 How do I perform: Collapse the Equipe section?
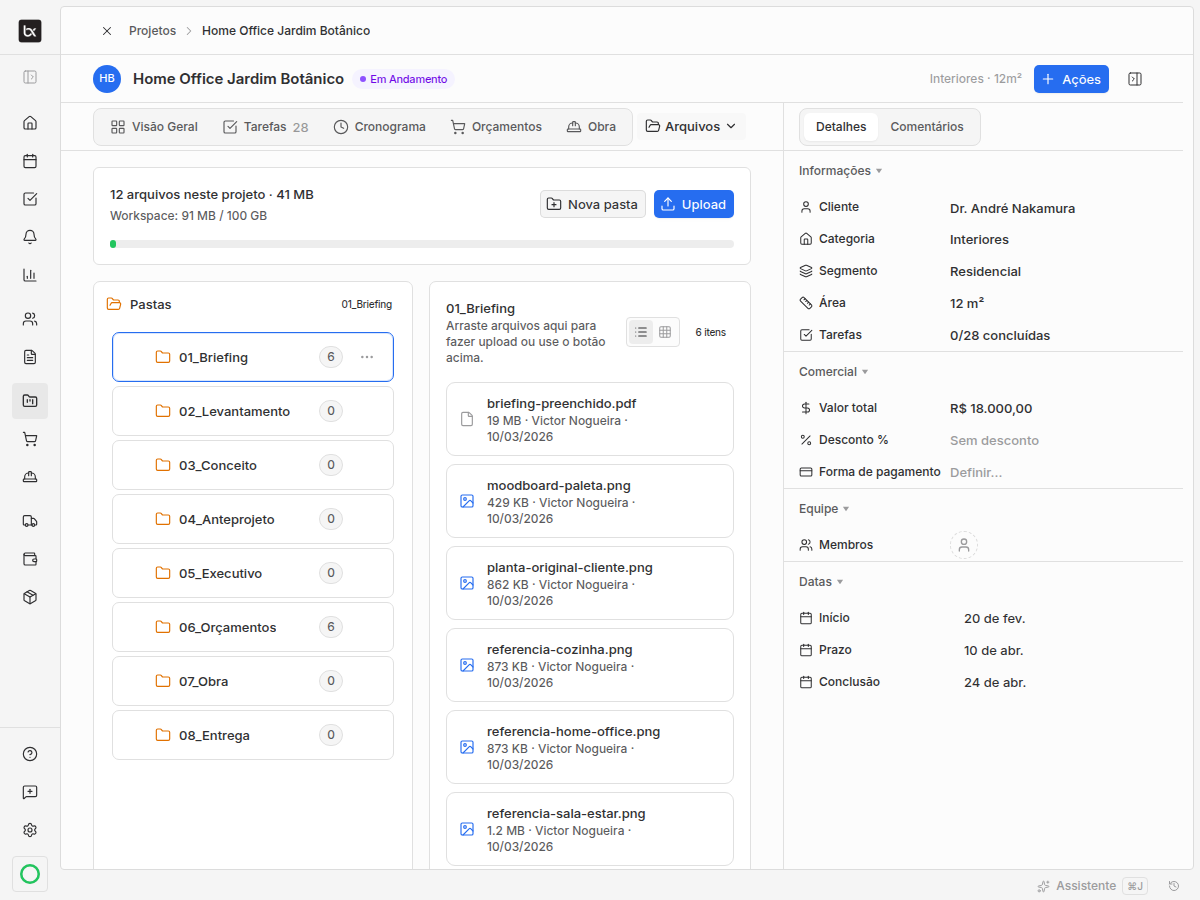pyautogui.click(x=824, y=509)
